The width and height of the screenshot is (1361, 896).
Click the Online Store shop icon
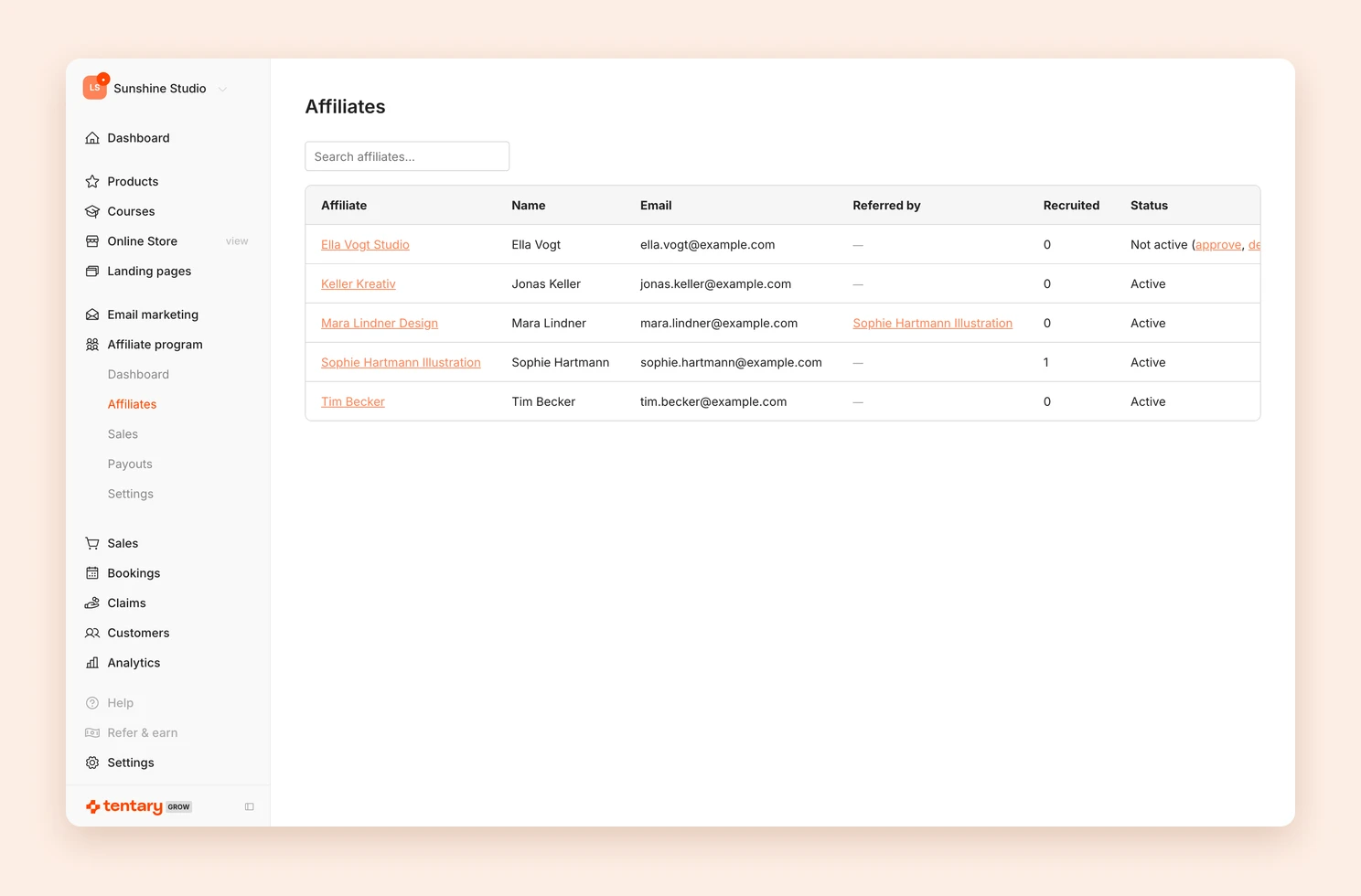92,241
